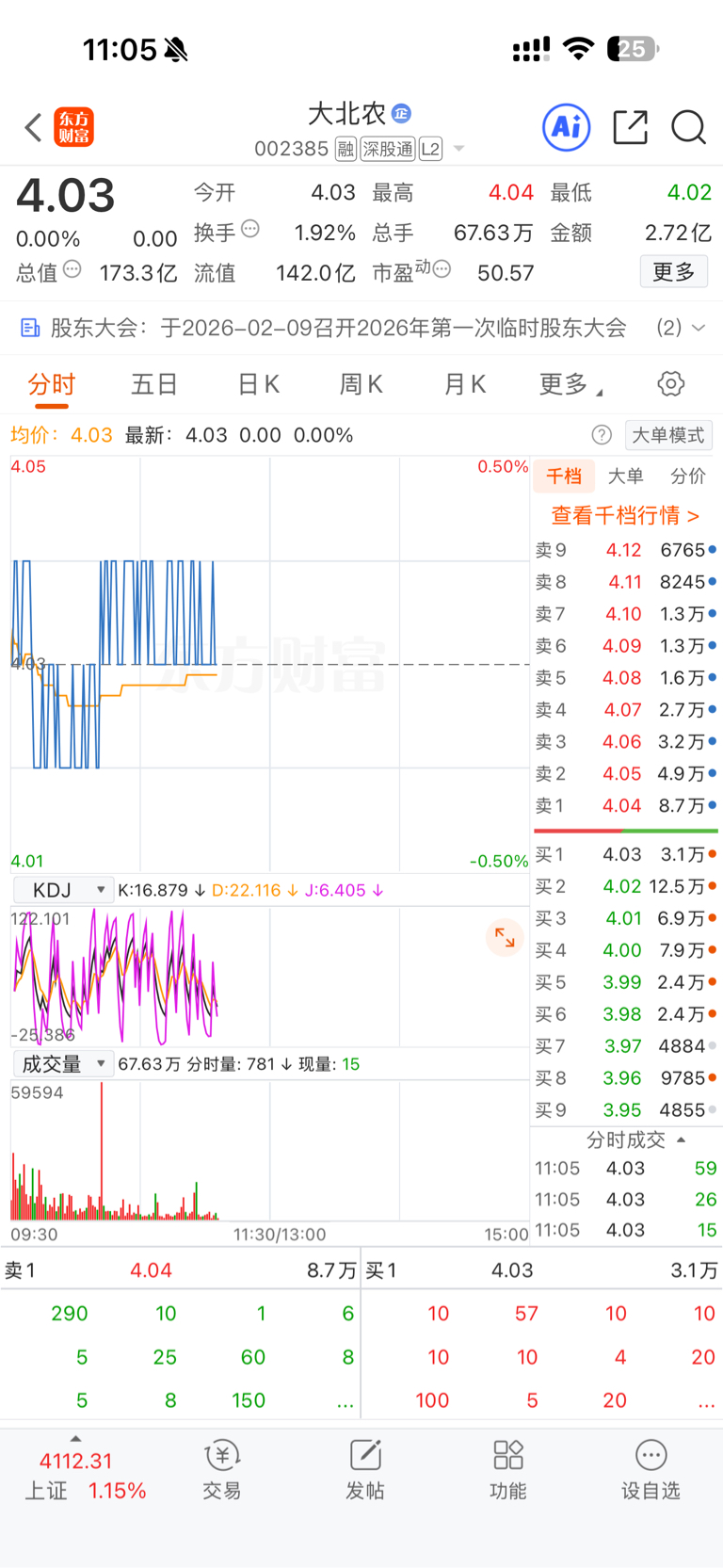Screen dimensions: 723x1568
Task: Tap the 换手 info icon
Action: tap(250, 228)
